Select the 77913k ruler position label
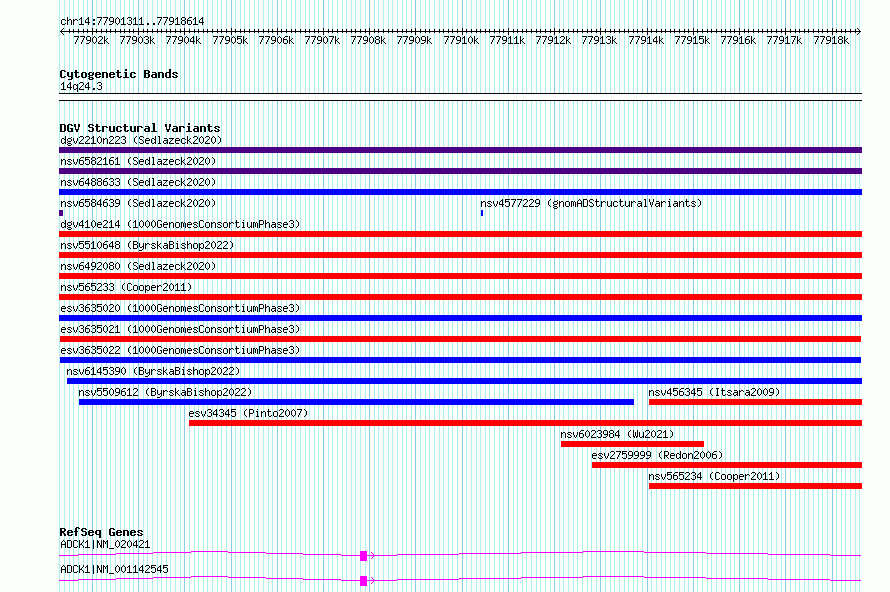 599,40
